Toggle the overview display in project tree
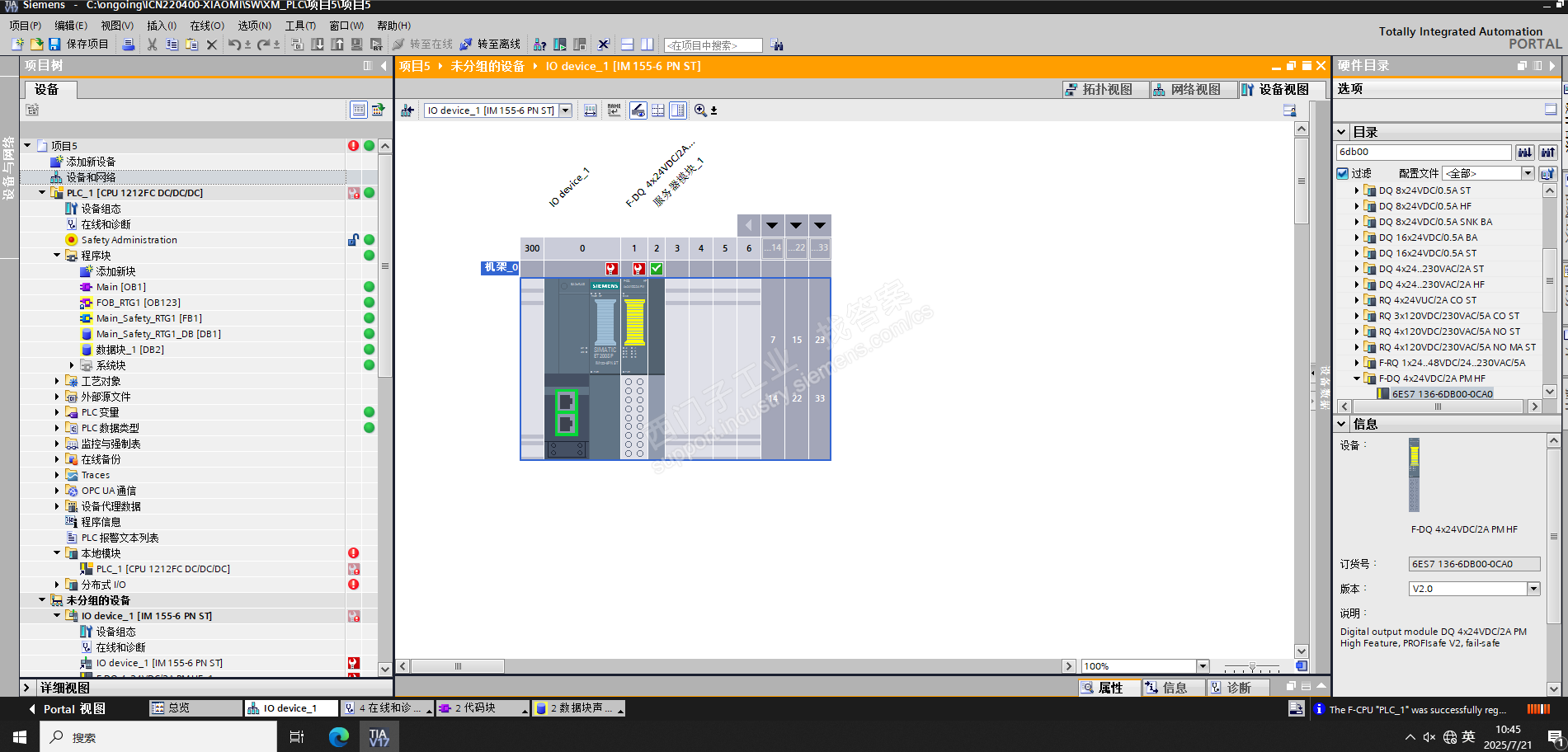The height and width of the screenshot is (752, 1568). tap(359, 110)
